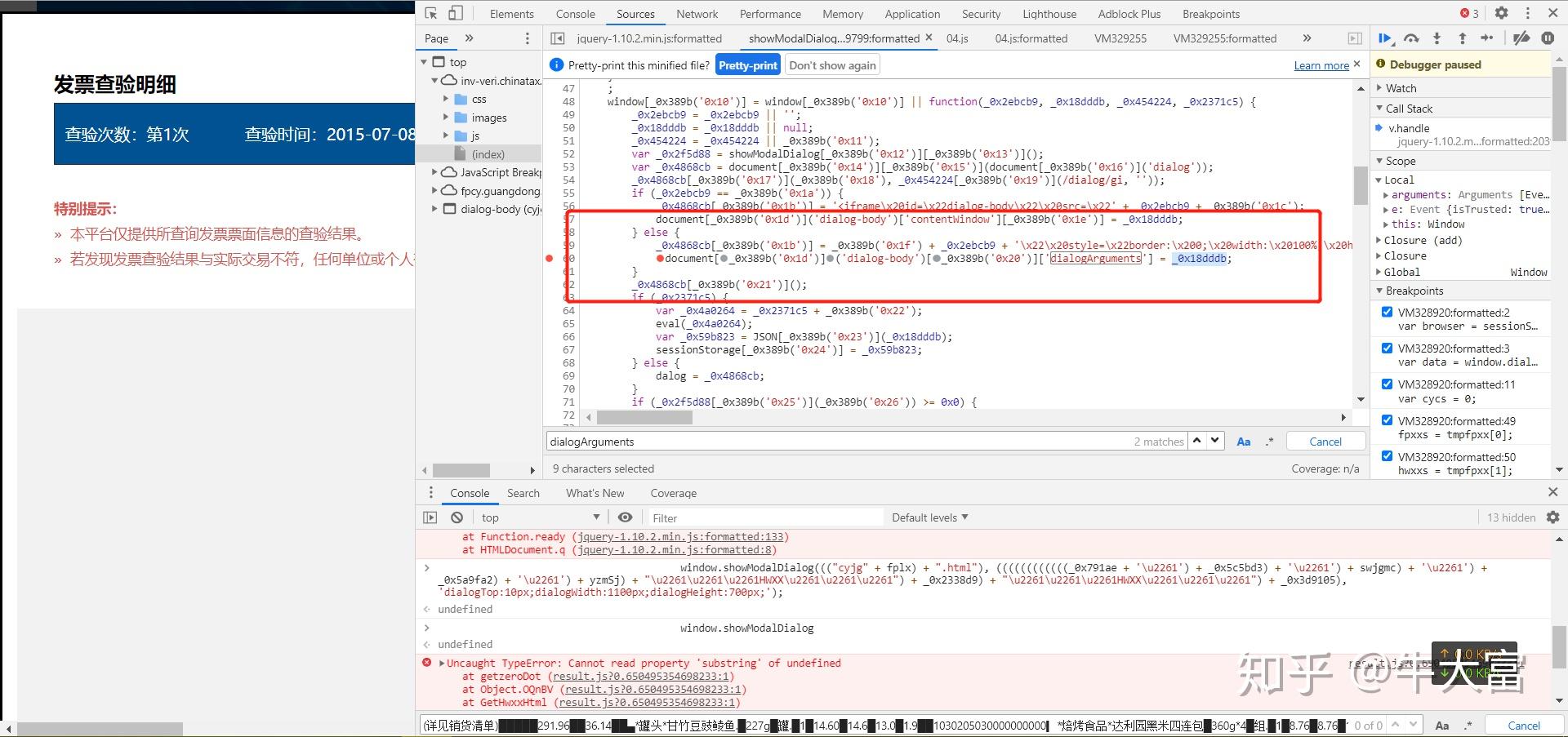Toggle regex in the bottom search bar
The image size is (1568, 737).
click(1468, 726)
